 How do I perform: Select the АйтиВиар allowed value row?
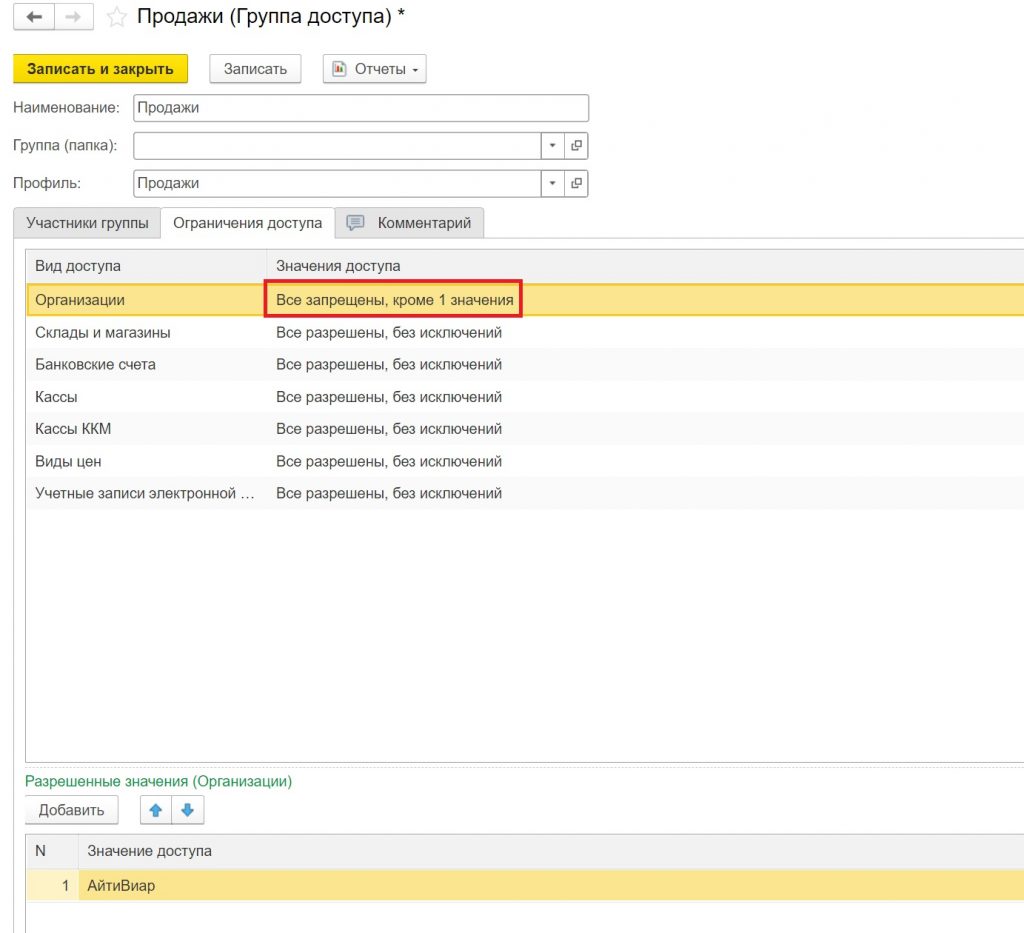[525, 886]
